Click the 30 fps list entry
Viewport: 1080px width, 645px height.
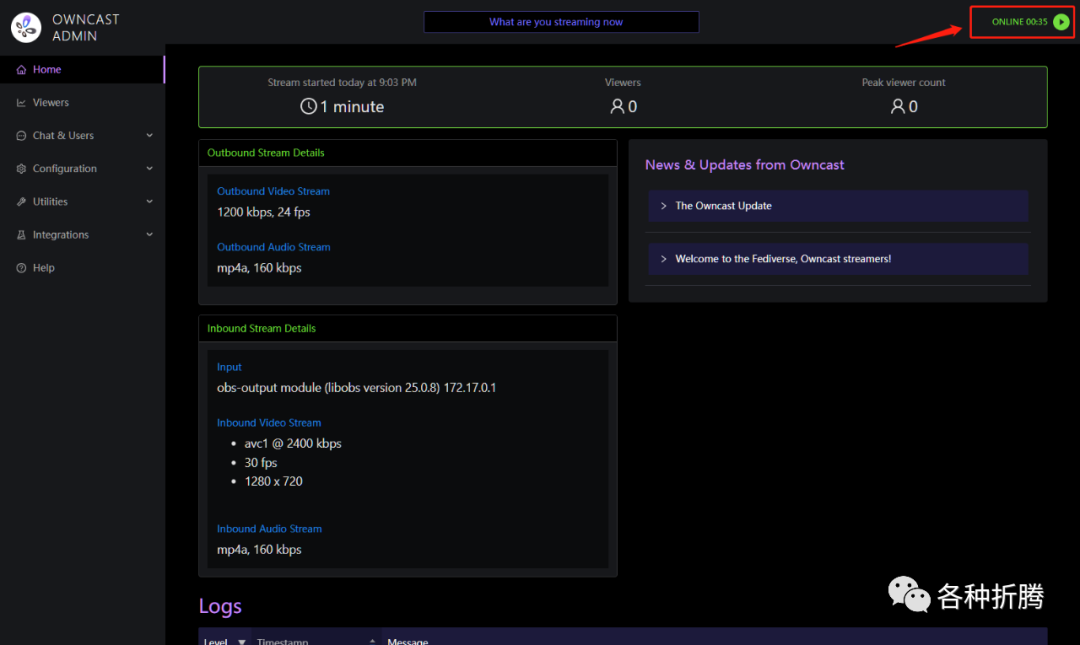pyautogui.click(x=261, y=463)
